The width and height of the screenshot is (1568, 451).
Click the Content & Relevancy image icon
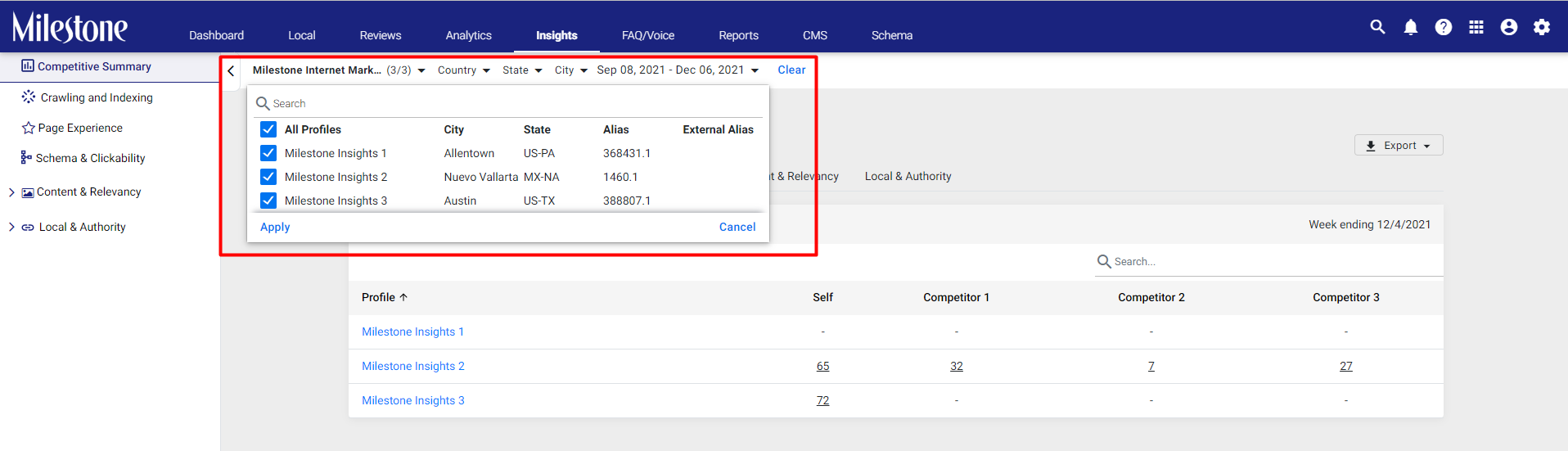click(x=28, y=192)
